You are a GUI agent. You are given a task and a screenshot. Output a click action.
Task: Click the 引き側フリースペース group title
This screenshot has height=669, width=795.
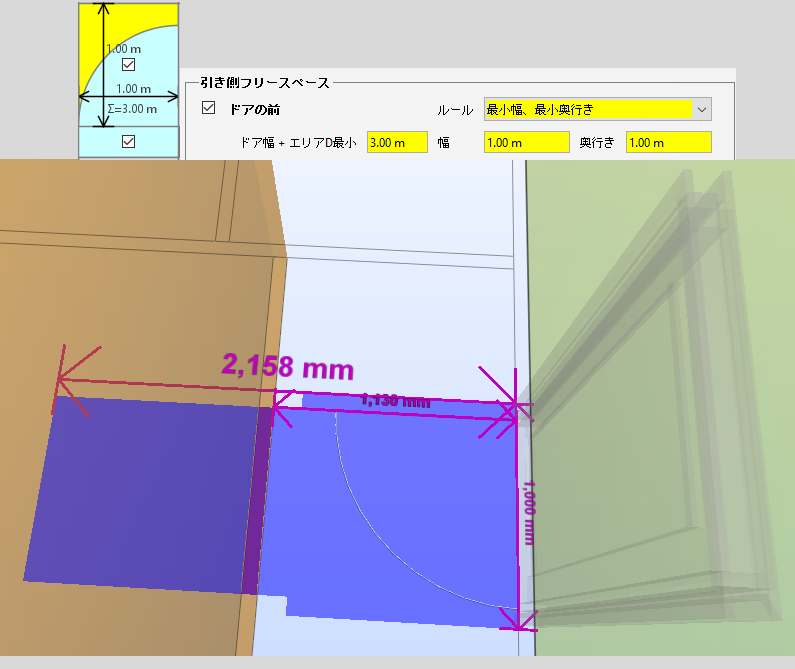[x=265, y=83]
